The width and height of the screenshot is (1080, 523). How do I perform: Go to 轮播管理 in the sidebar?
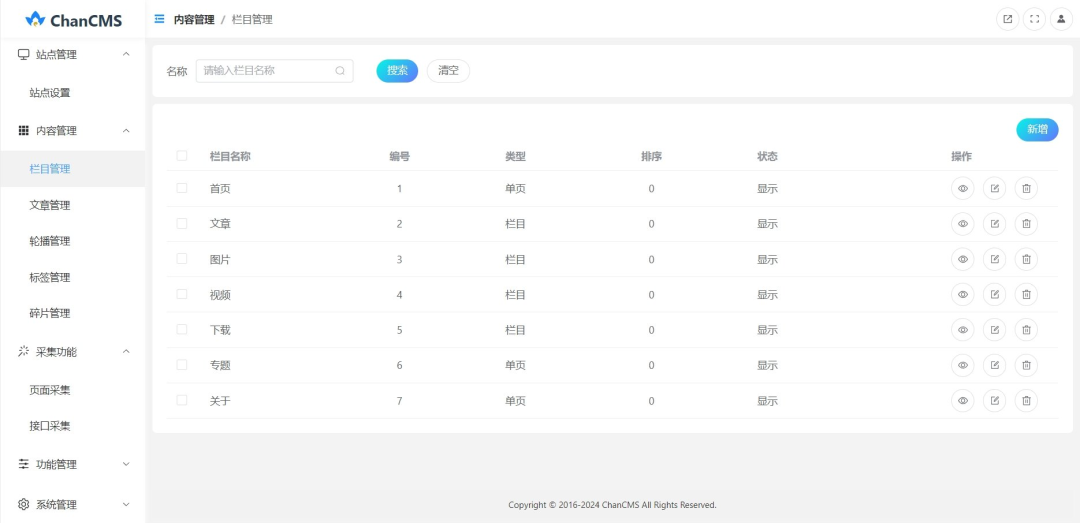(50, 241)
